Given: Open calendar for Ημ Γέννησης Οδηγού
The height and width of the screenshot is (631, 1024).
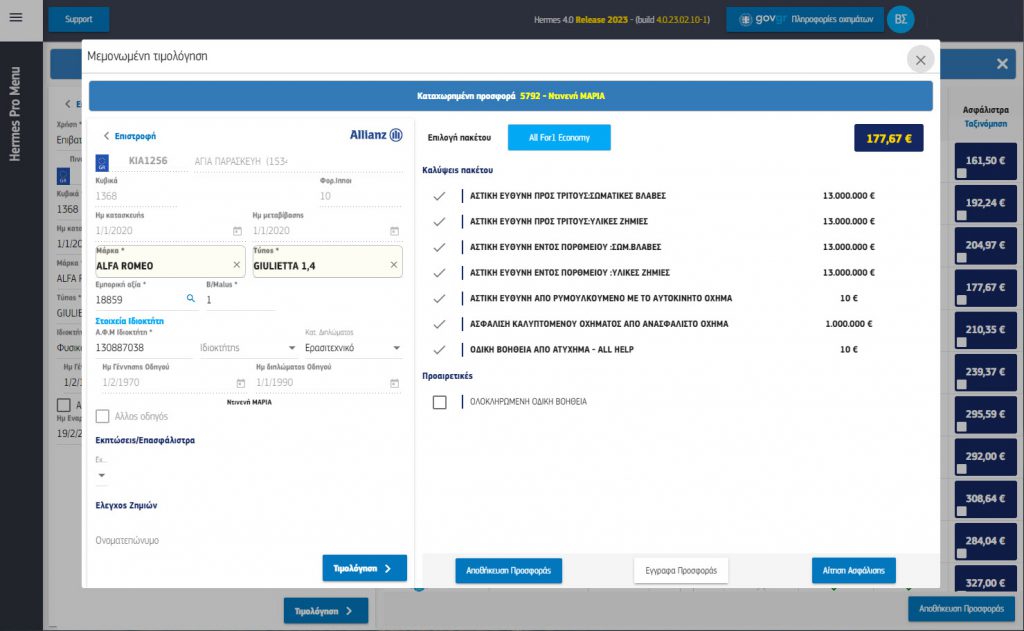Looking at the screenshot, I should click(x=240, y=383).
